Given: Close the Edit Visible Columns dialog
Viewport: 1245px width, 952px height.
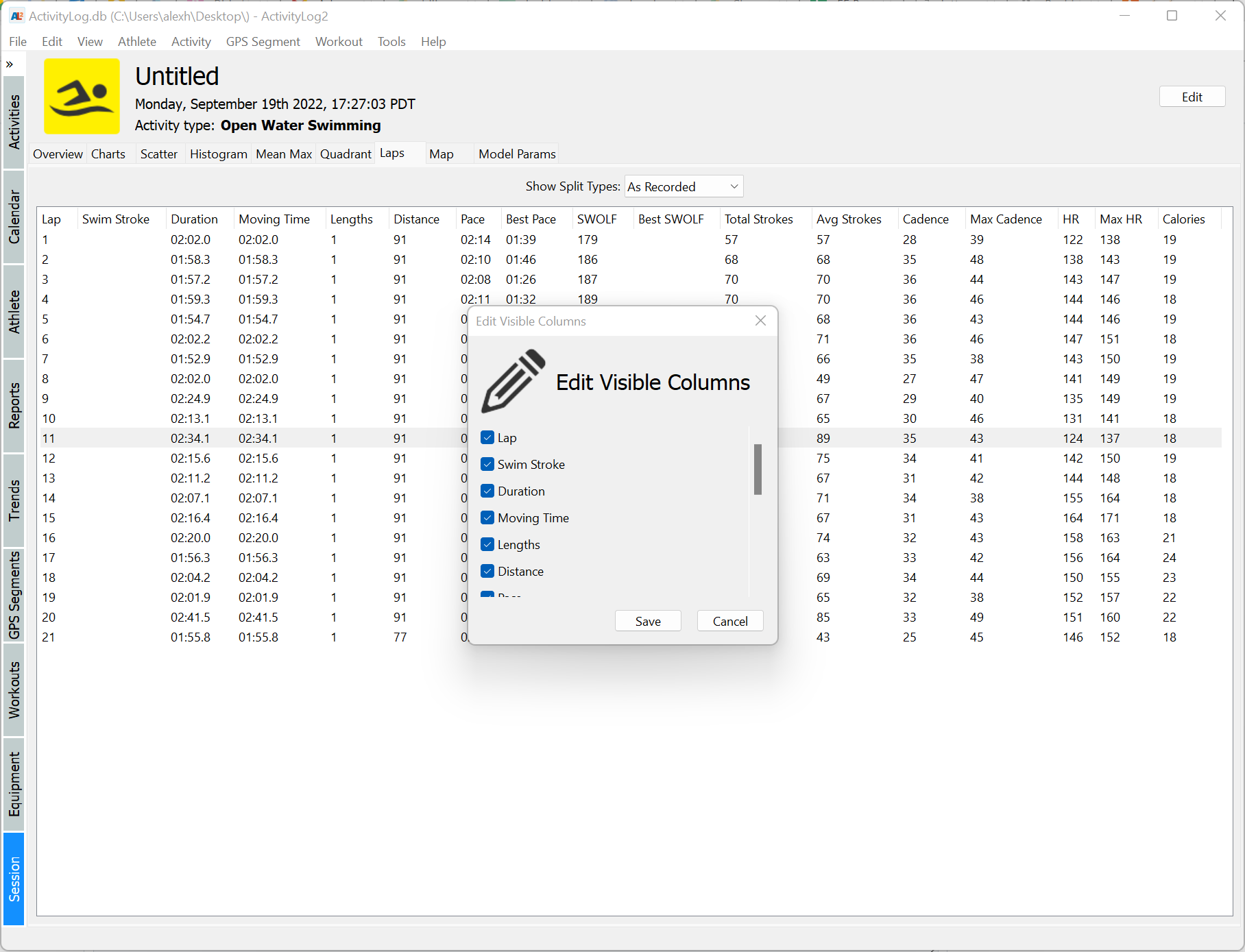Looking at the screenshot, I should (760, 321).
